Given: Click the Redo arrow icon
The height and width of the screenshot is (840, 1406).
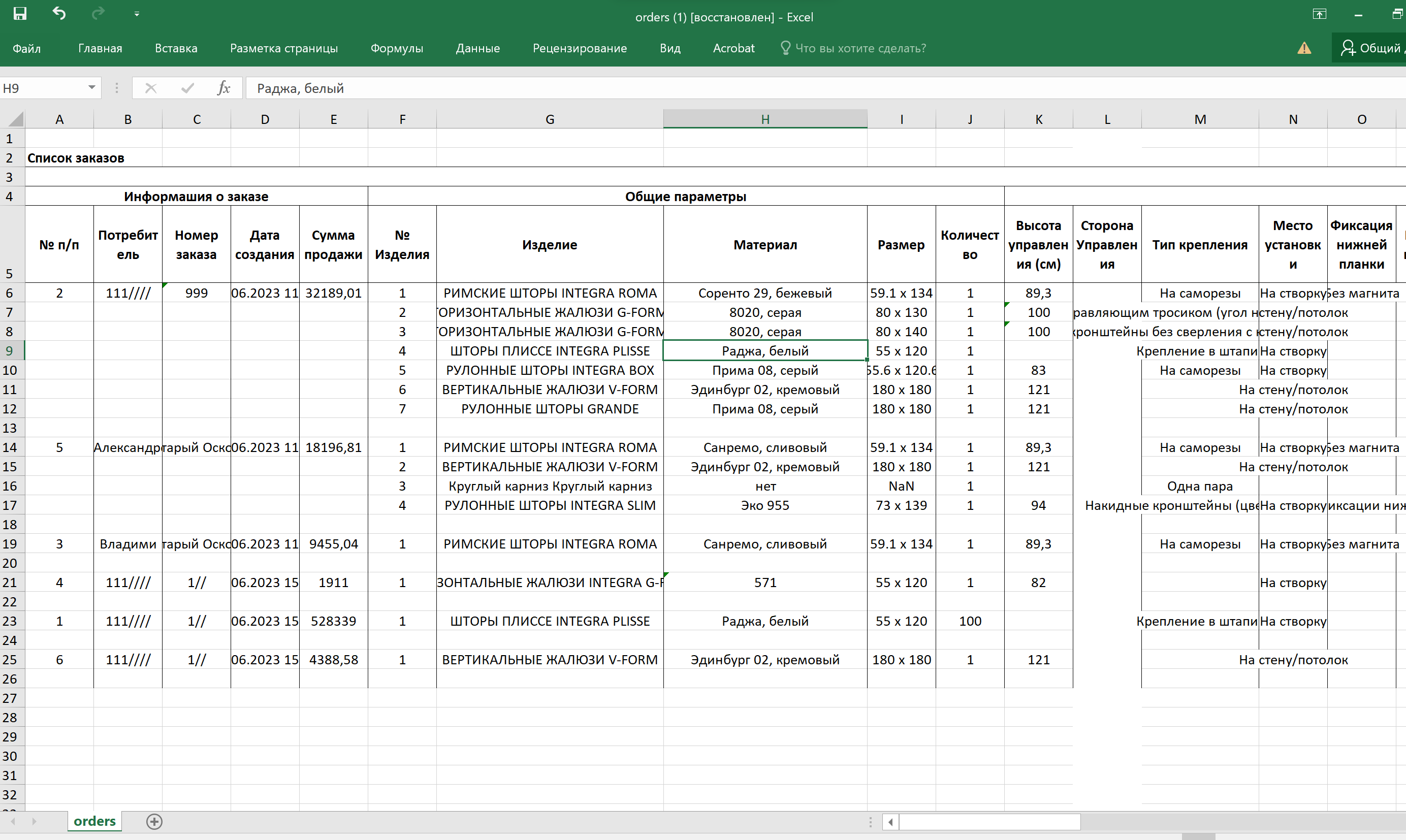Looking at the screenshot, I should (x=98, y=14).
